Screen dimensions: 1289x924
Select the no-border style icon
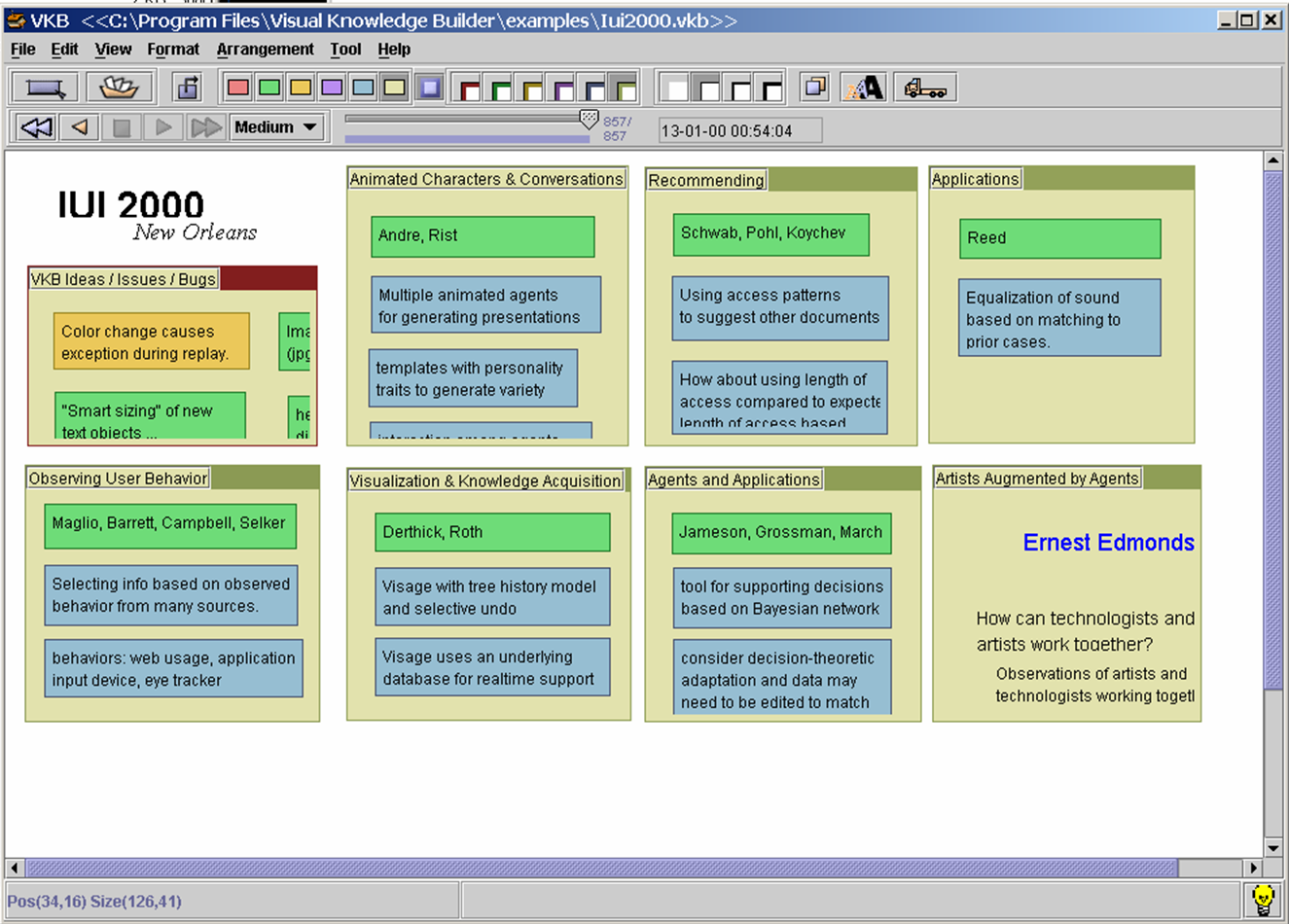coord(674,89)
